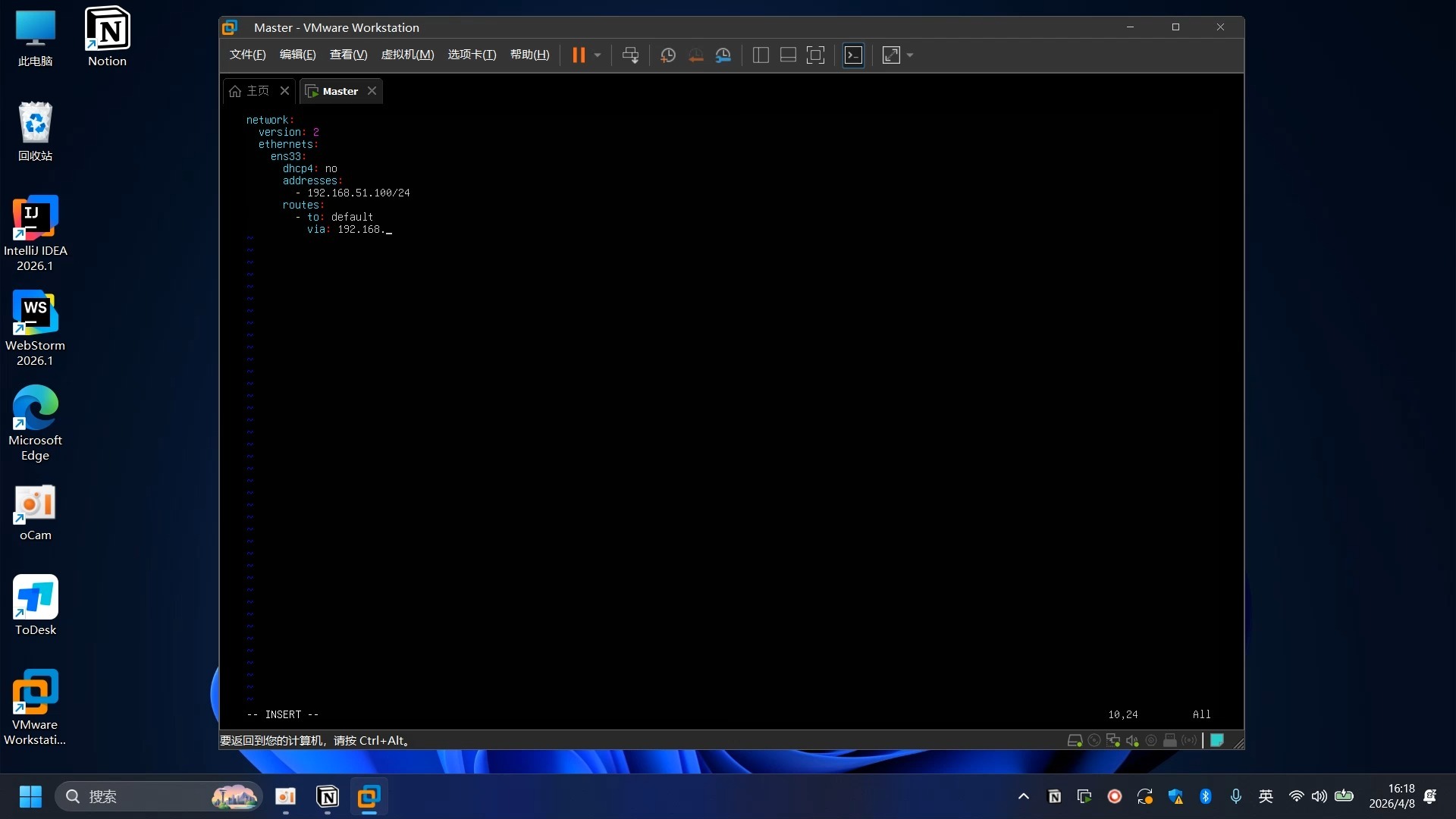
Task: Open the cyan message log note icon
Action: (1217, 741)
